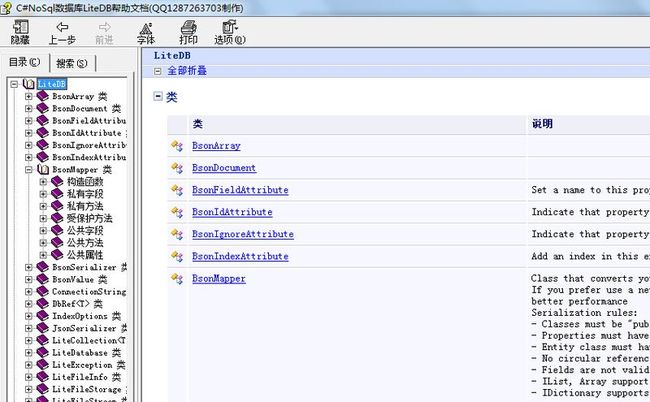Select DbRef<T> 类 in the tree
The image size is (650, 402).
point(77,304)
